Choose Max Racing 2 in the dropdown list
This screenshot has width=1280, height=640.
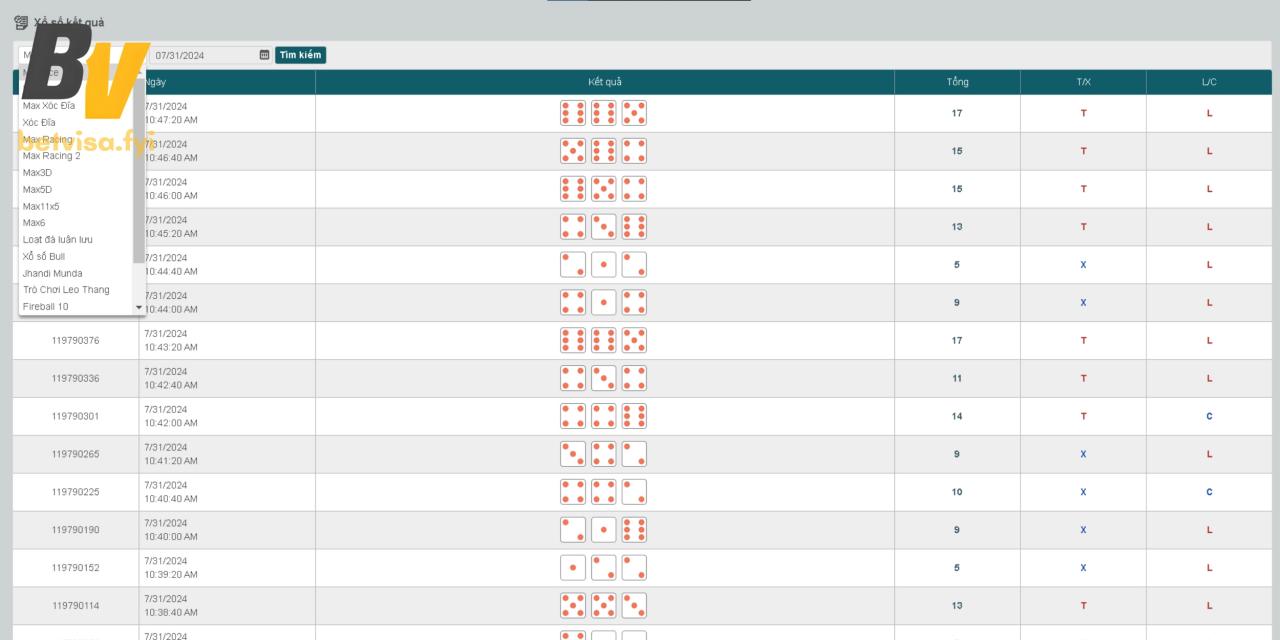52,156
